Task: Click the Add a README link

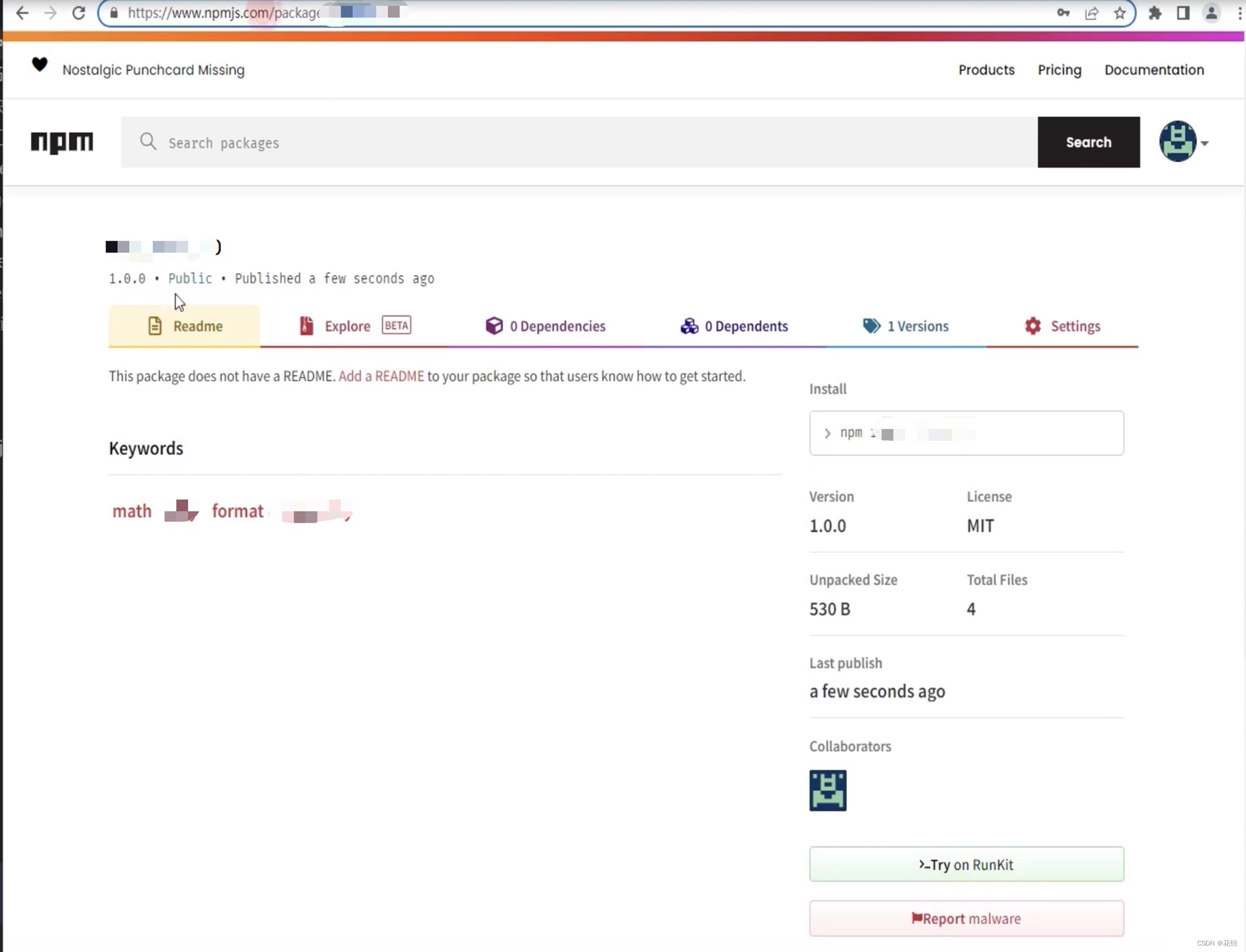Action: tap(381, 376)
